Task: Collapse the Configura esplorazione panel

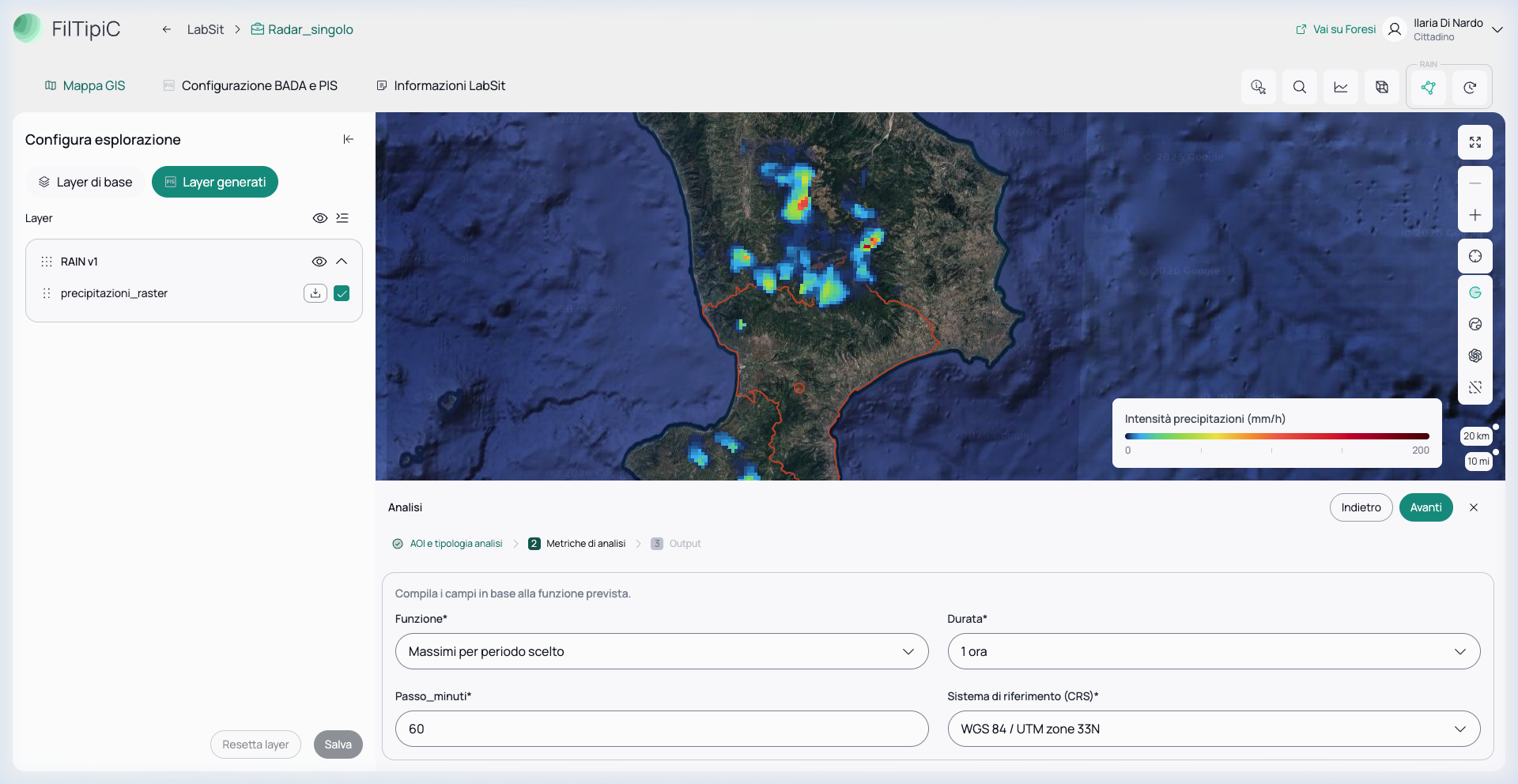Action: click(348, 139)
